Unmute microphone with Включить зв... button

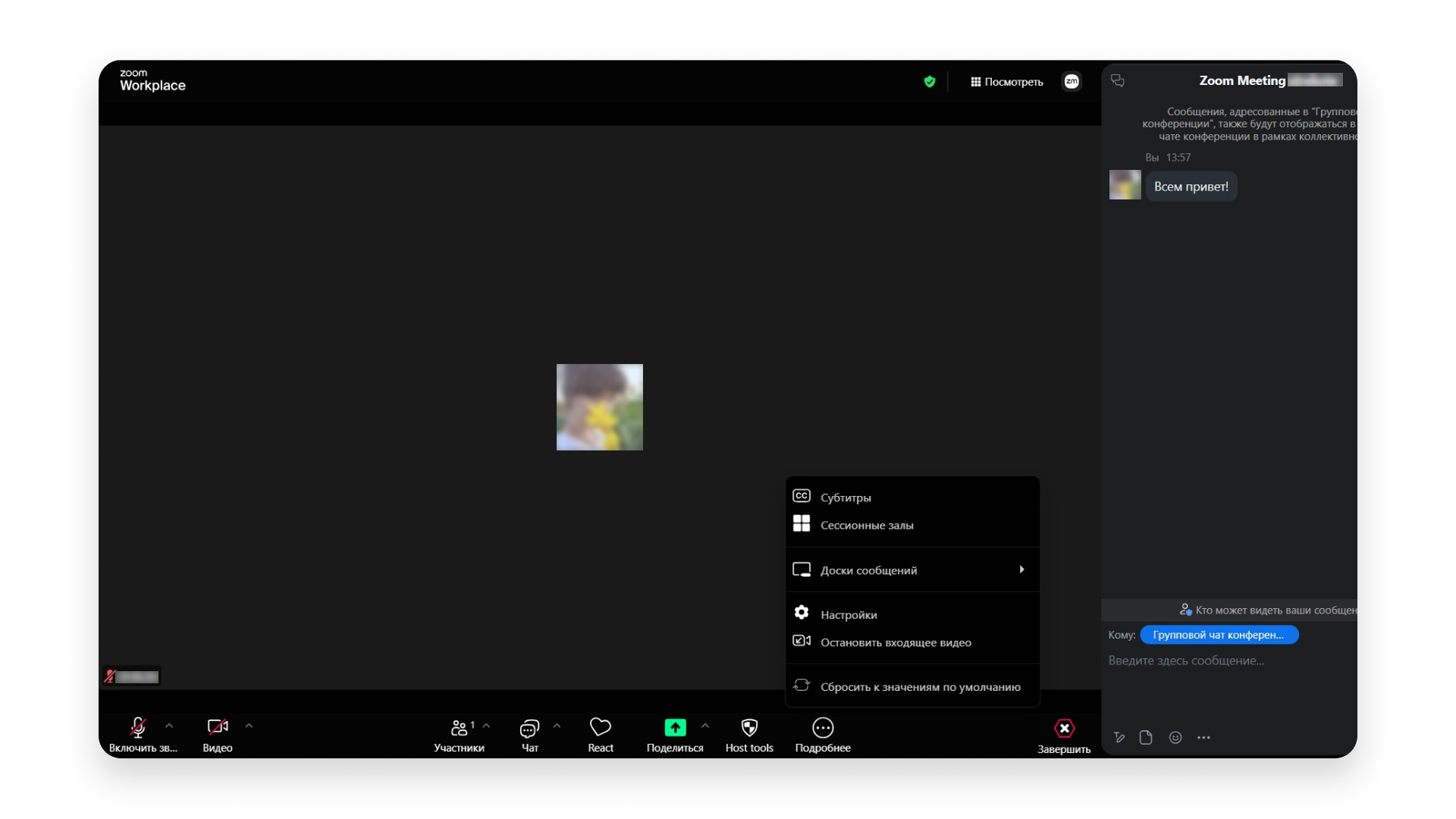[x=143, y=735]
